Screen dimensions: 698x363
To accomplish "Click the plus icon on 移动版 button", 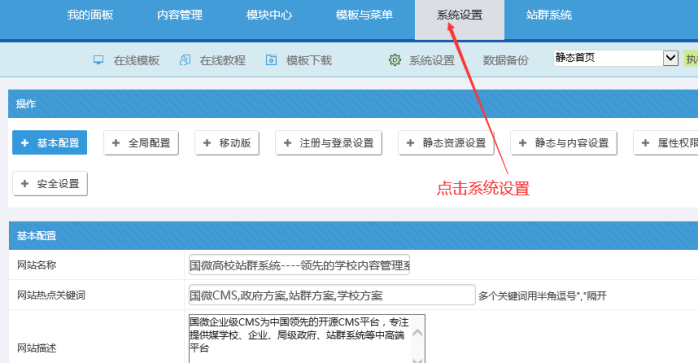I will tap(207, 143).
